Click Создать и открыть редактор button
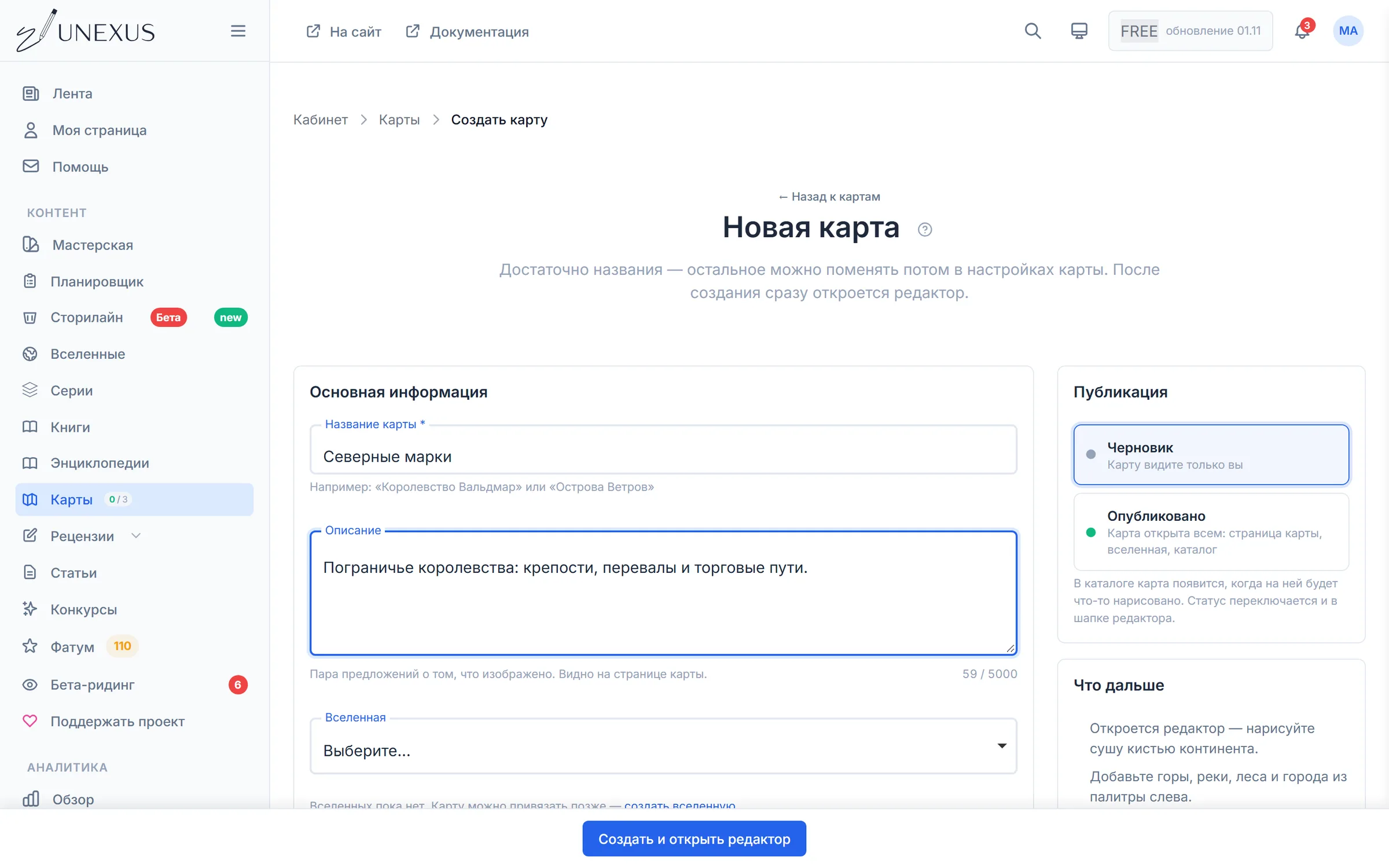Viewport: 1389px width, 868px height. tap(694, 838)
